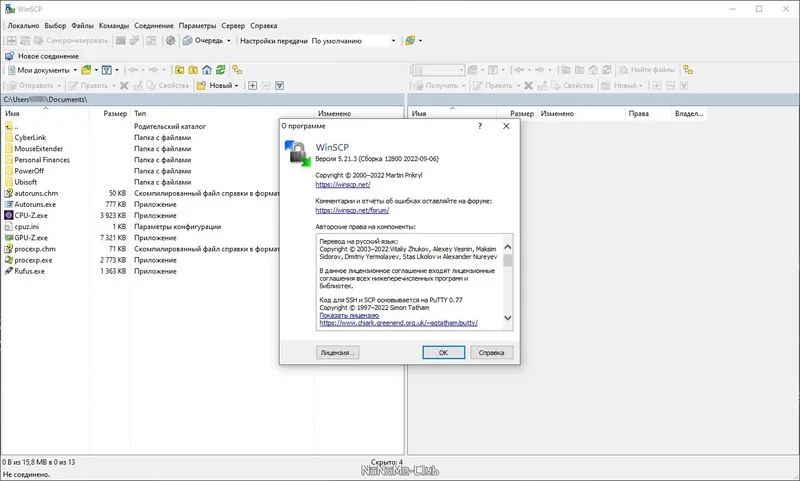The image size is (800, 481).
Task: Click the local filter funnel icon
Action: click(107, 70)
